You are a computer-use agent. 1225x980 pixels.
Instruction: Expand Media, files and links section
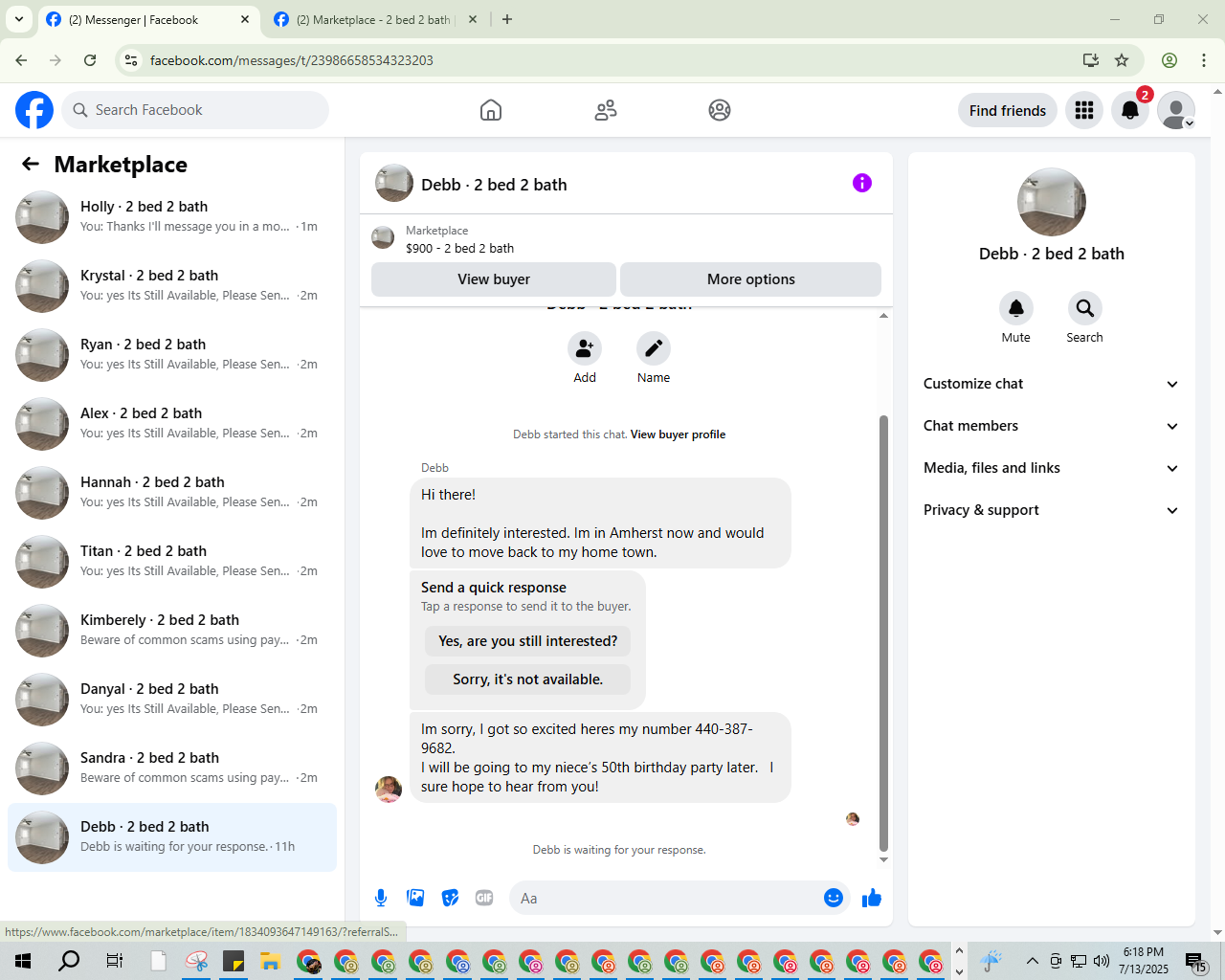(1052, 468)
